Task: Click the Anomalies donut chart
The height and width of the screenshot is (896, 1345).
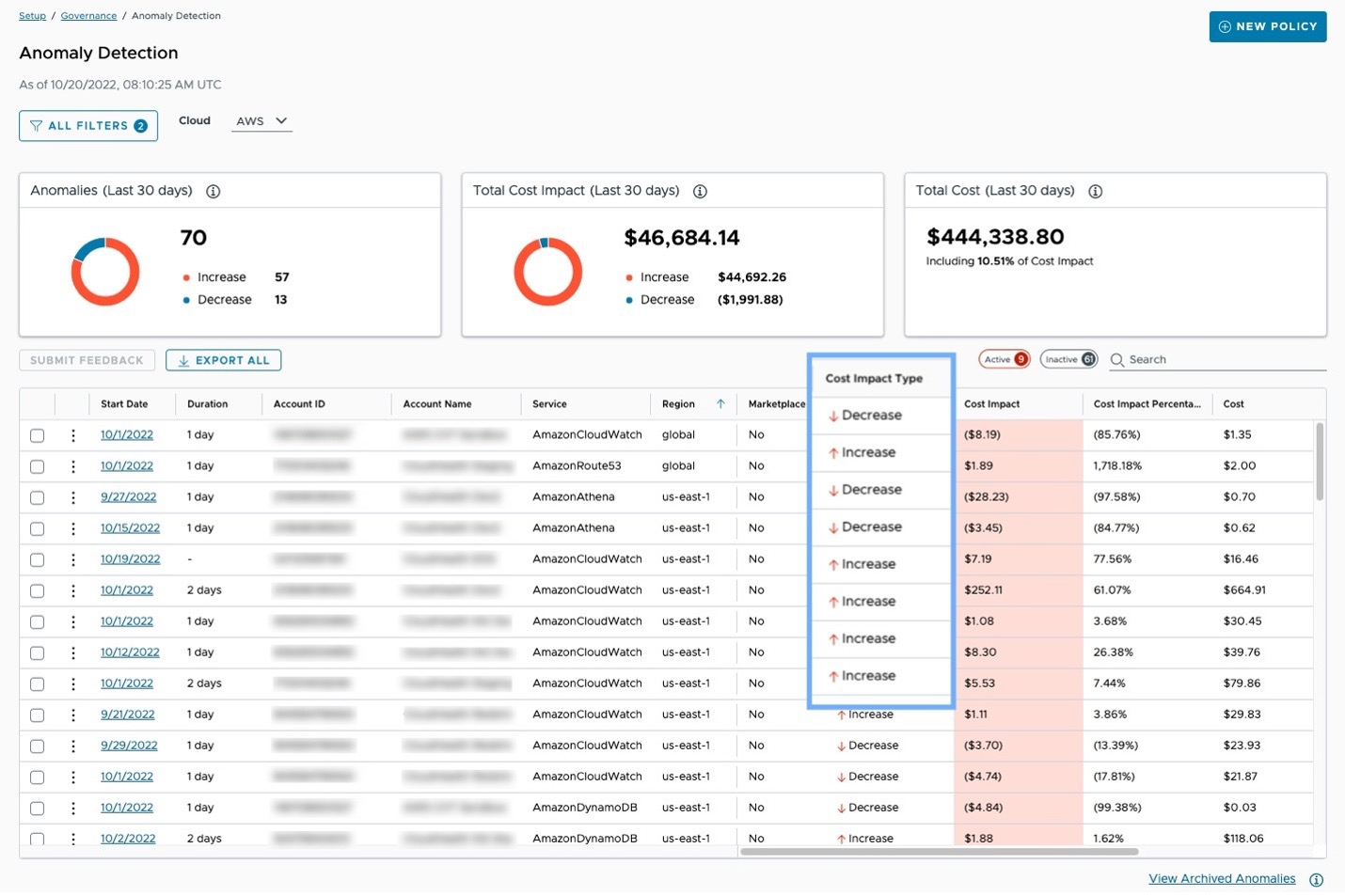Action: tap(105, 272)
